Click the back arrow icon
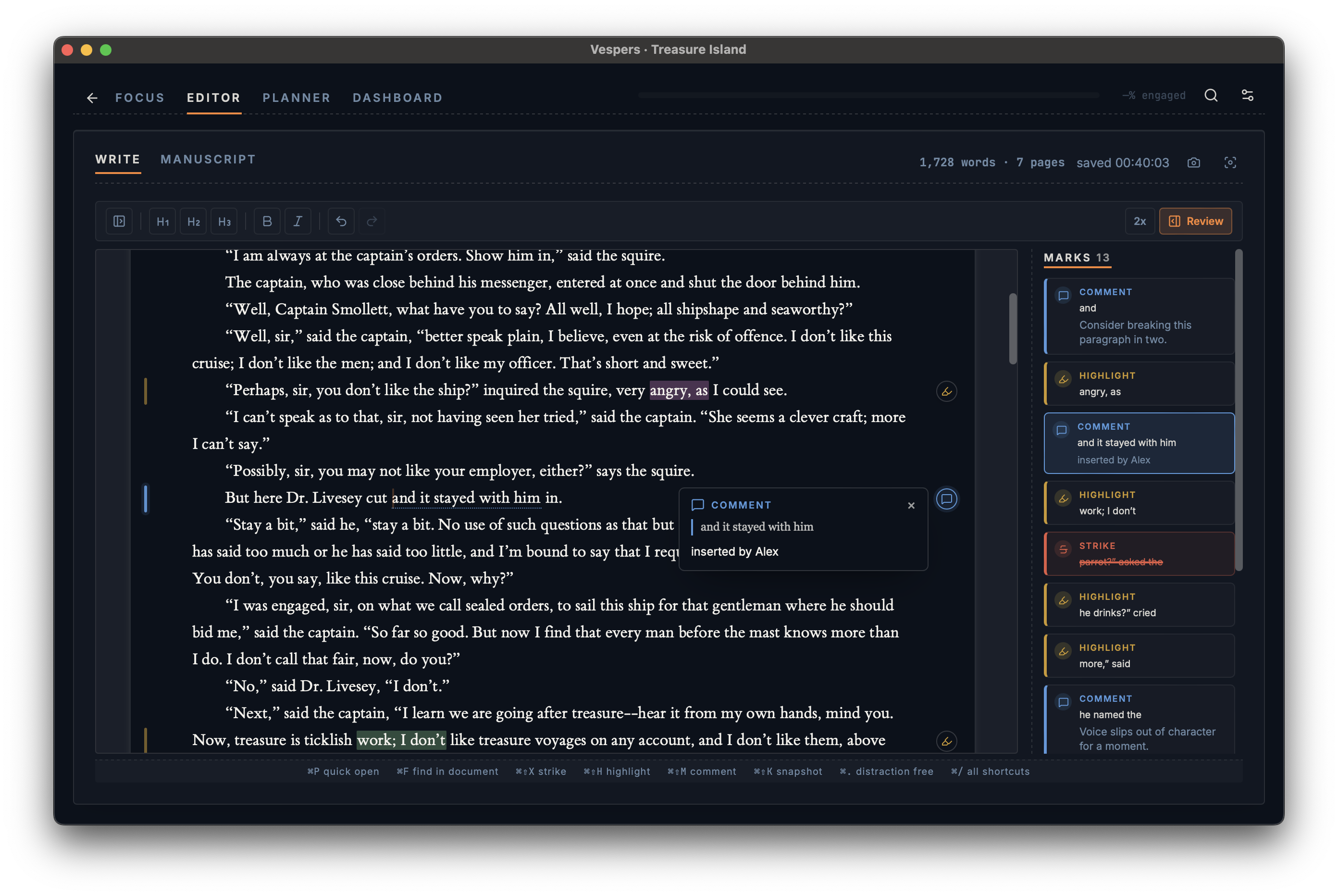Image resolution: width=1338 pixels, height=896 pixels. (92, 98)
